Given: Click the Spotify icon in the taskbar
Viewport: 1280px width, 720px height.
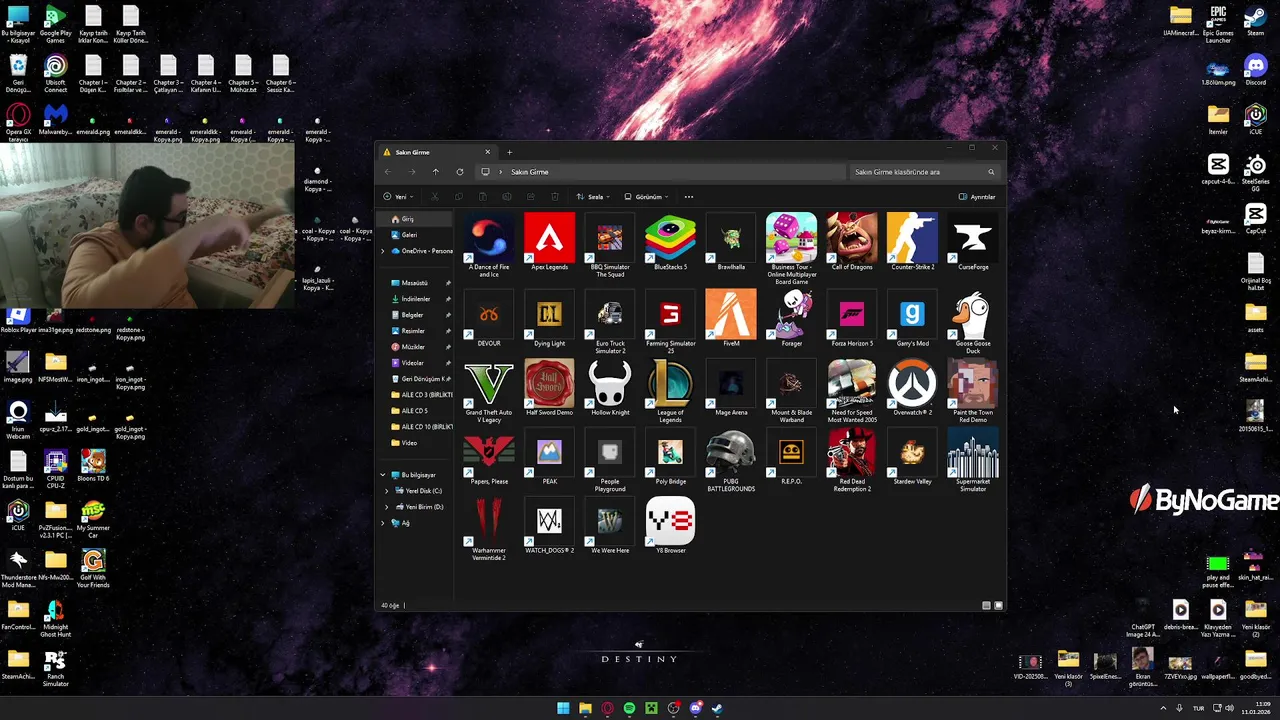Looking at the screenshot, I should [629, 708].
